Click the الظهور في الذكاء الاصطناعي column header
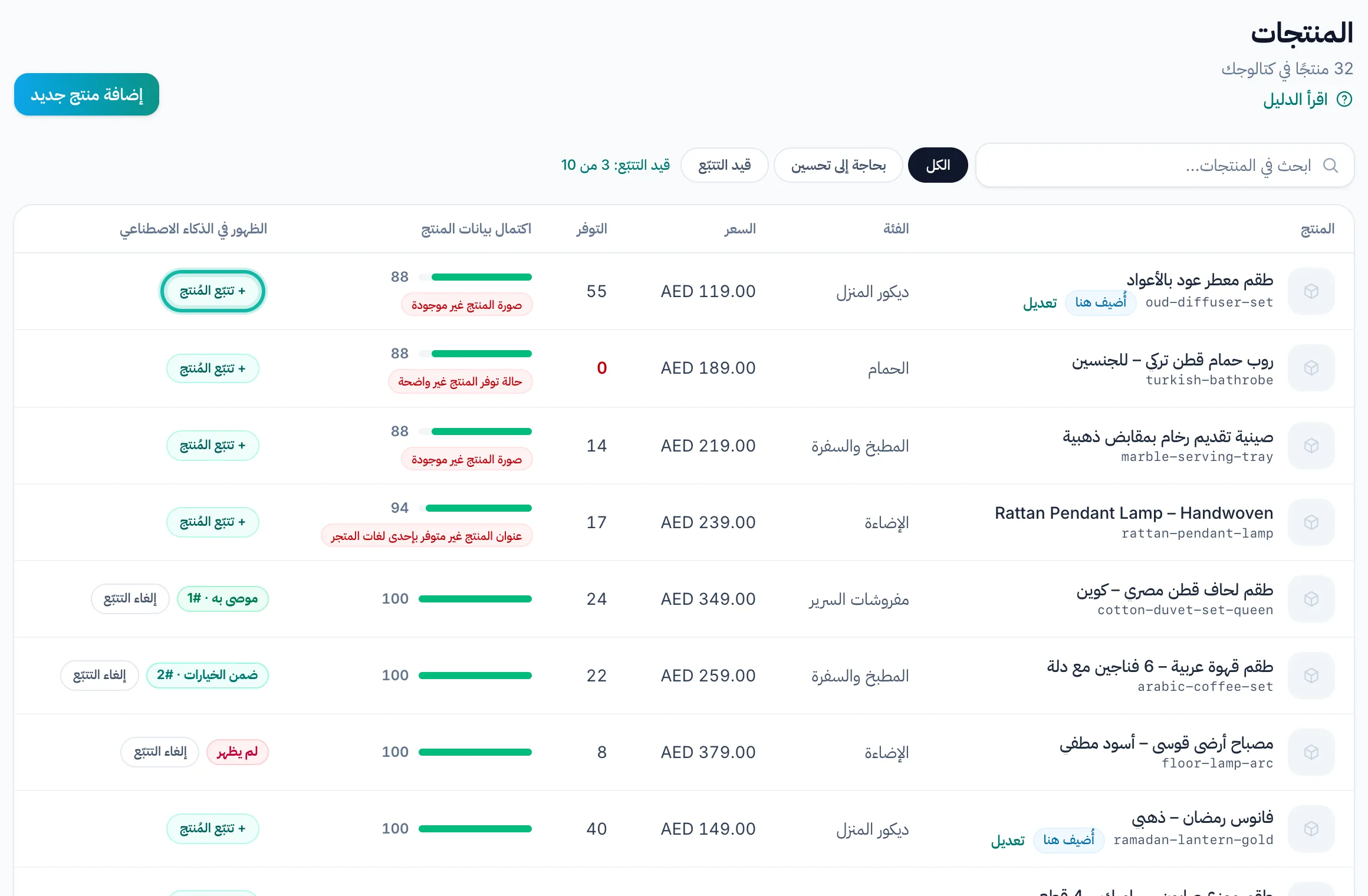 [x=193, y=229]
